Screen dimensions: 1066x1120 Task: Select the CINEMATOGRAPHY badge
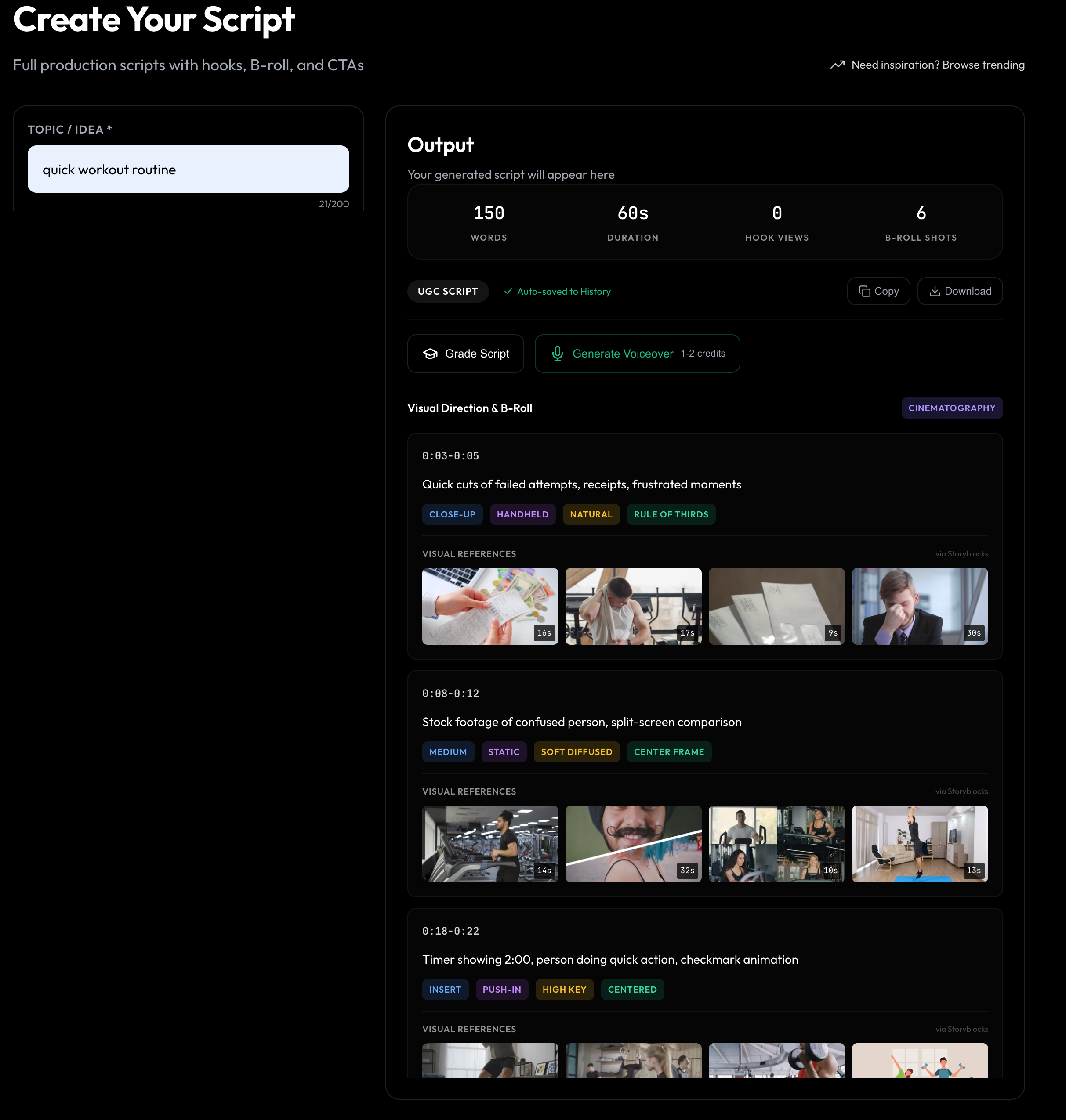(x=952, y=408)
